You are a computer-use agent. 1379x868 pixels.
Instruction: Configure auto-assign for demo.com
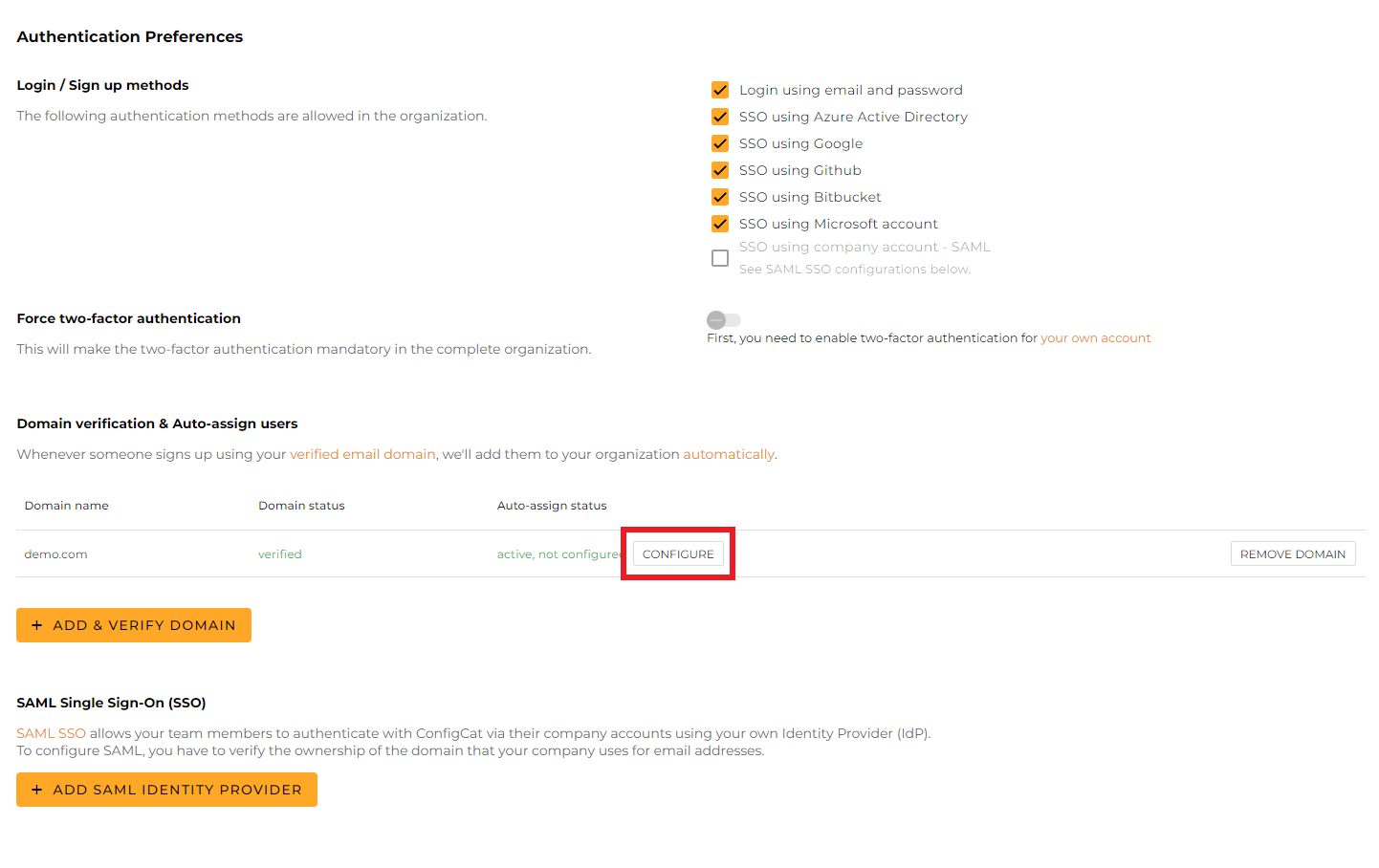(x=678, y=553)
